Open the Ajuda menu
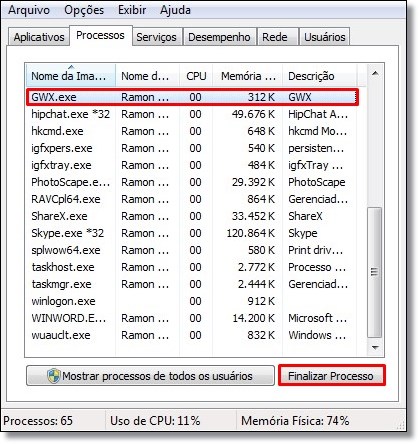The width and height of the screenshot is (419, 444). point(175,10)
